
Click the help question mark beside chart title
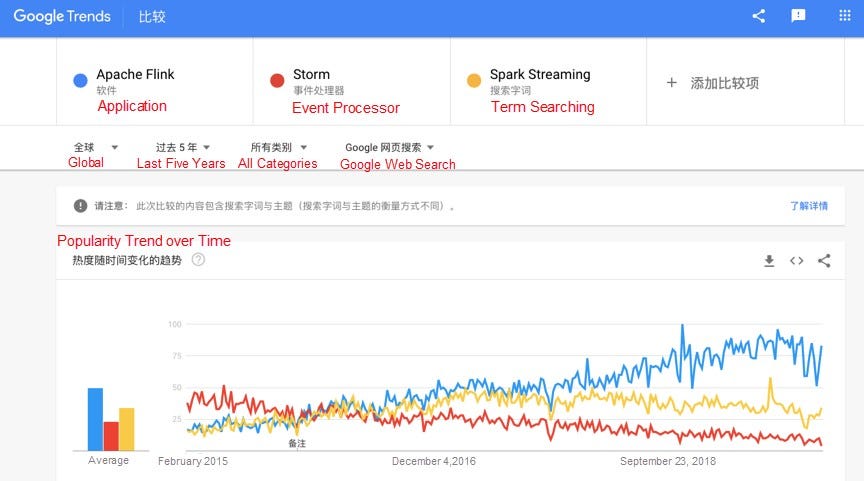coord(198,260)
